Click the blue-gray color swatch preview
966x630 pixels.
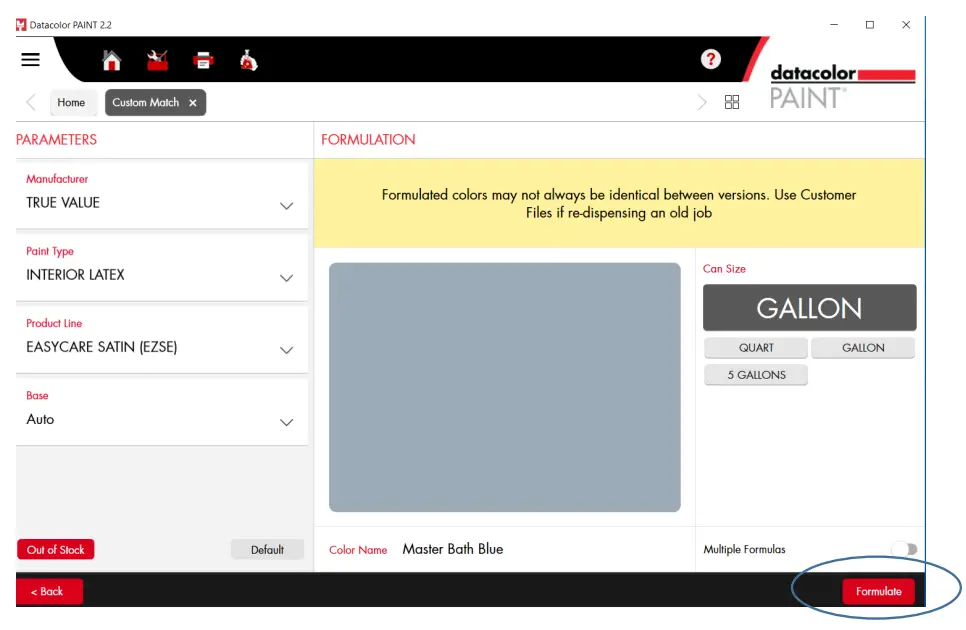[505, 387]
